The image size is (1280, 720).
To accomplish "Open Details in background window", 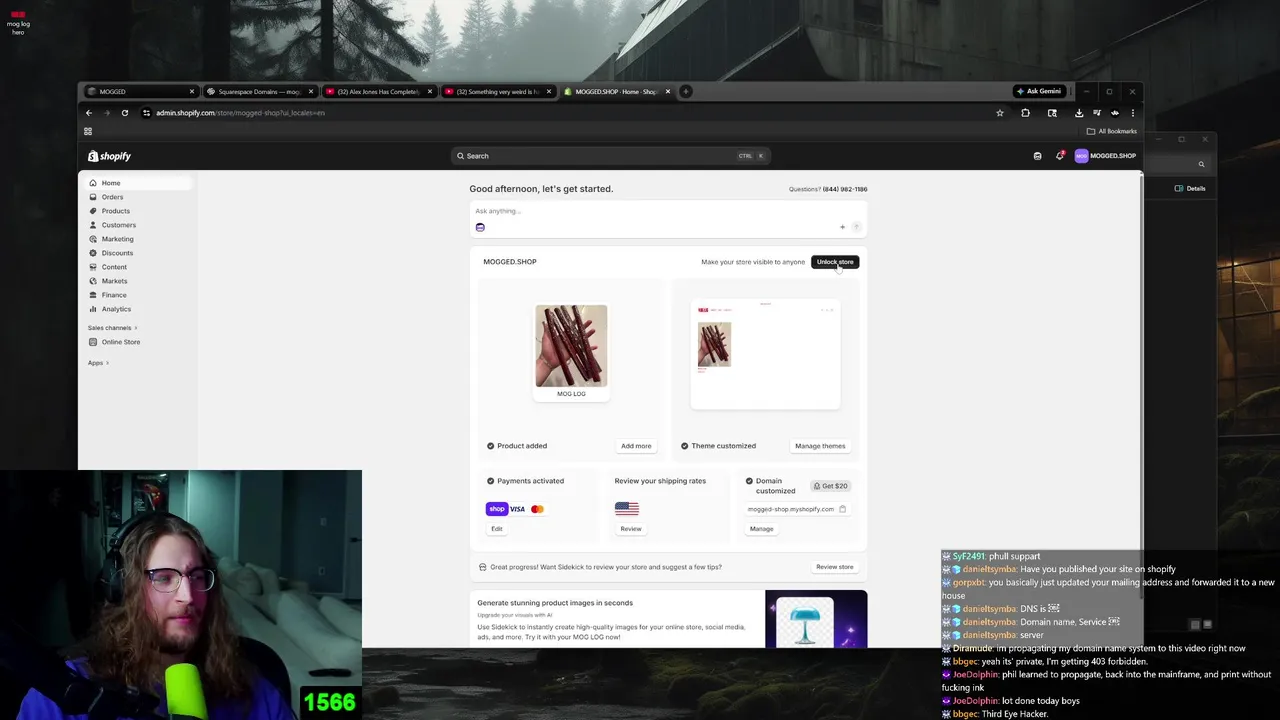I will click(x=1190, y=188).
